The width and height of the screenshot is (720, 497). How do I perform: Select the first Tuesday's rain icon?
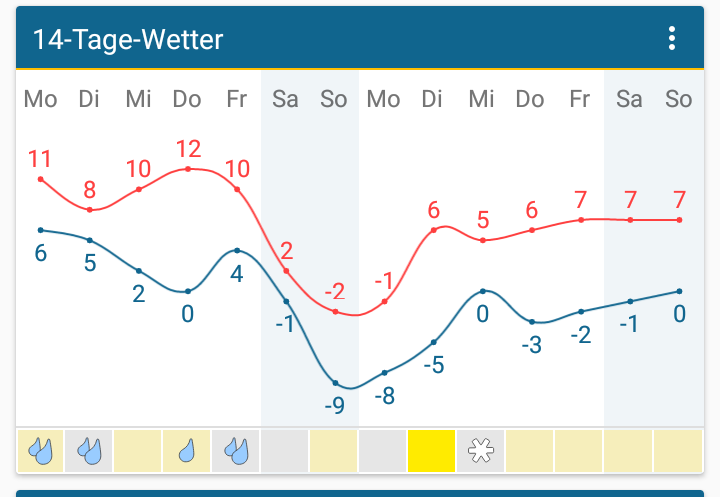(89, 451)
